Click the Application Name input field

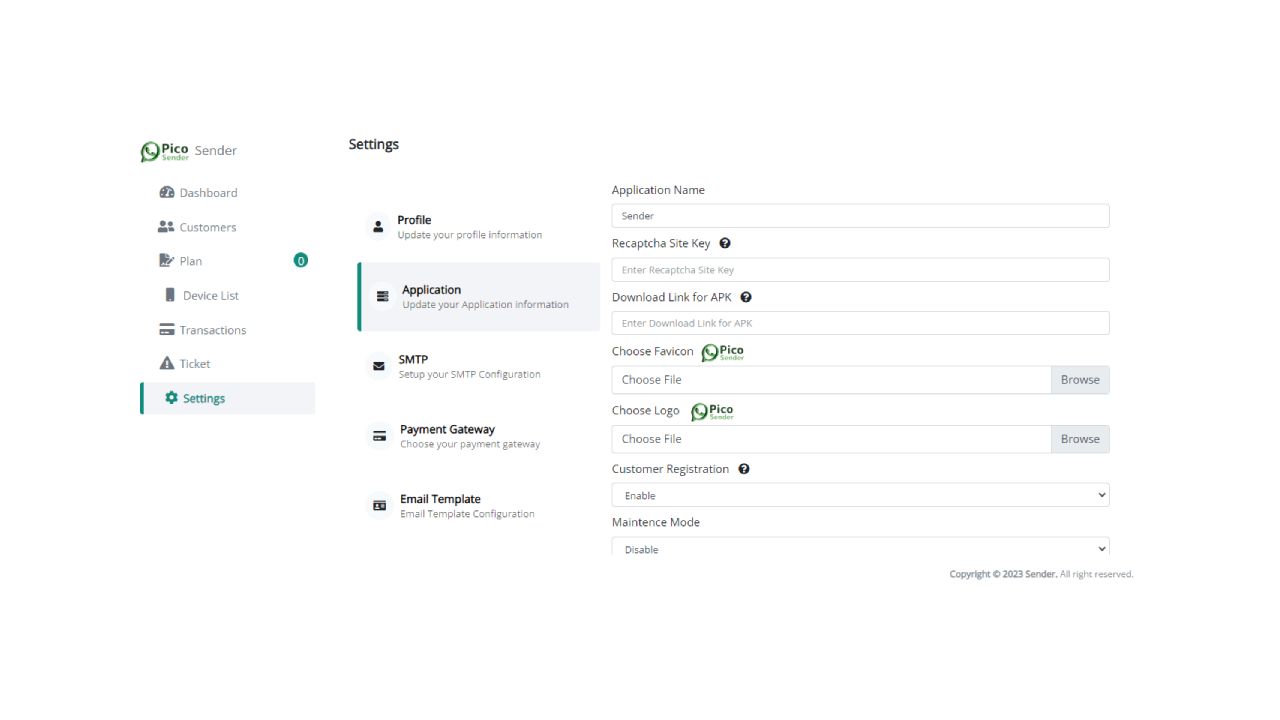860,216
